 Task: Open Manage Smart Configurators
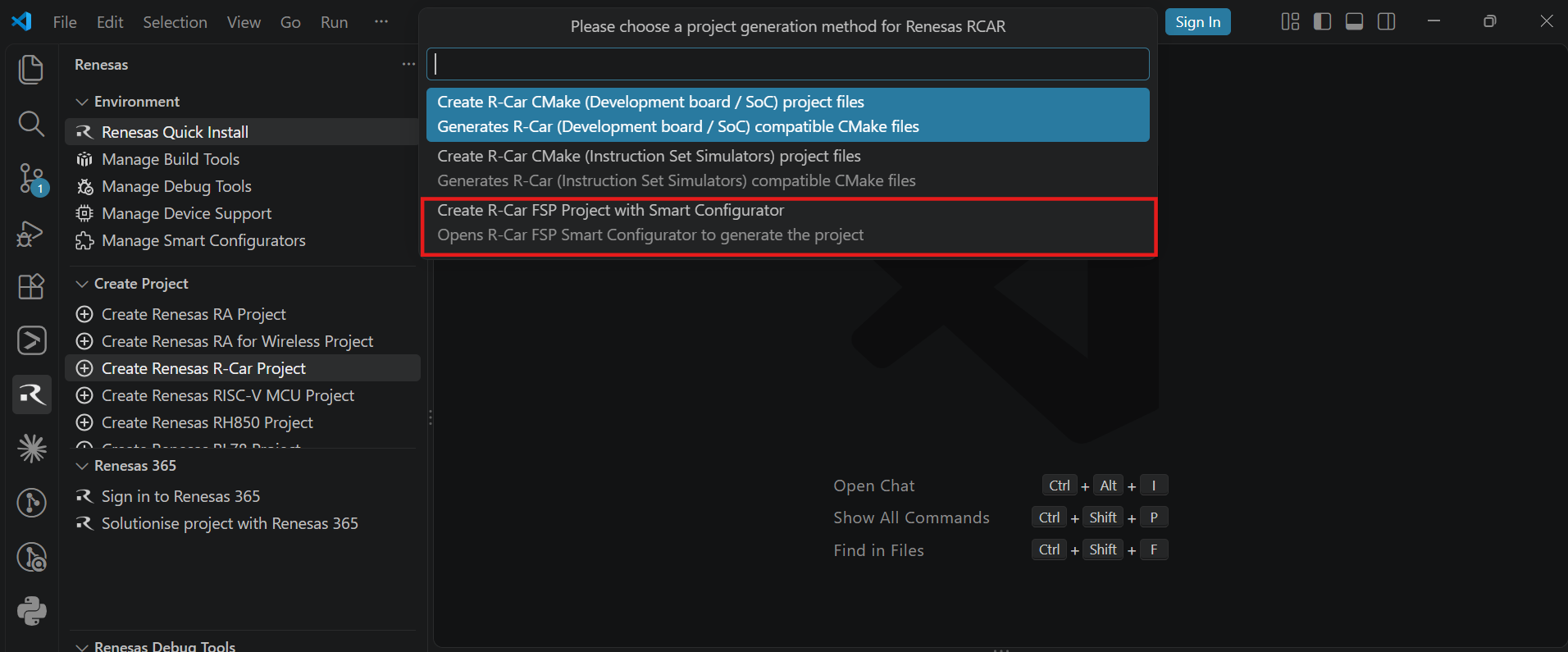pyautogui.click(x=242, y=240)
